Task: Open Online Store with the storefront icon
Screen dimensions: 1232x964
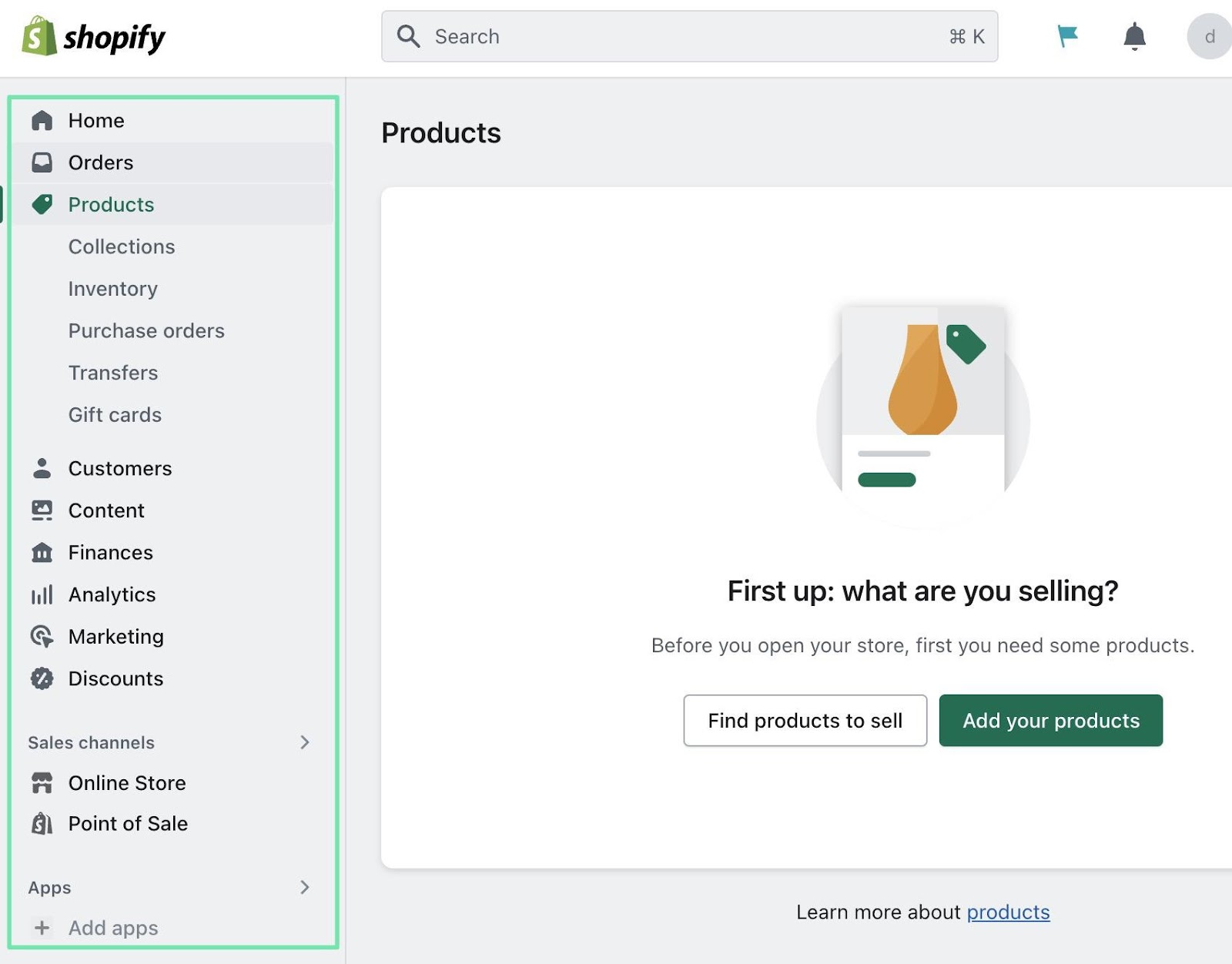Action: tap(42, 783)
